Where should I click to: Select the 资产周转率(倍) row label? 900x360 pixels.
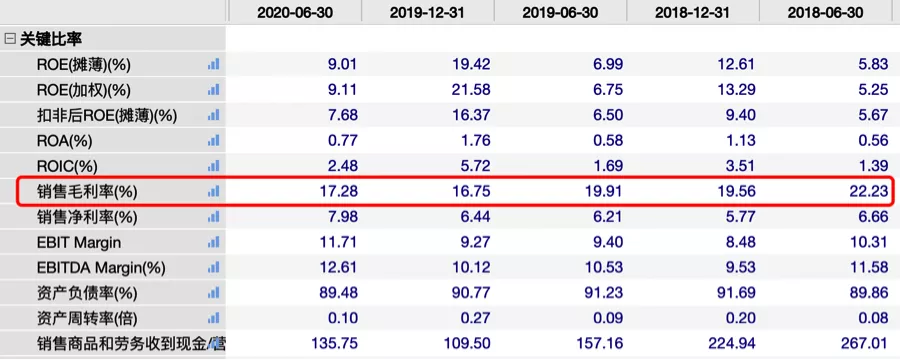click(87, 318)
